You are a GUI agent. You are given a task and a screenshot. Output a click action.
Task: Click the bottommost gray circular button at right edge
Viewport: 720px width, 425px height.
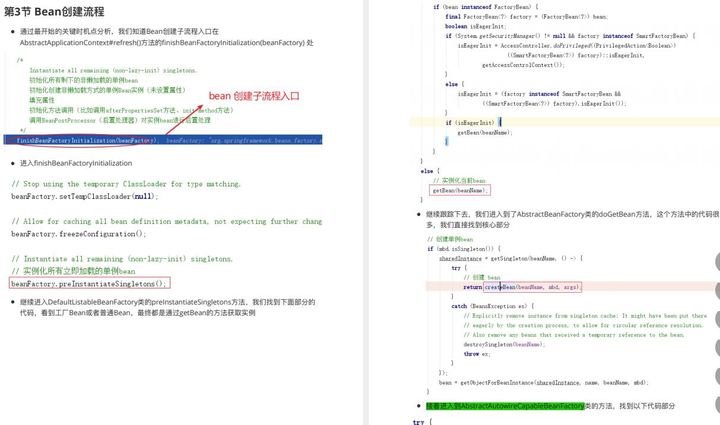[x=718, y=405]
